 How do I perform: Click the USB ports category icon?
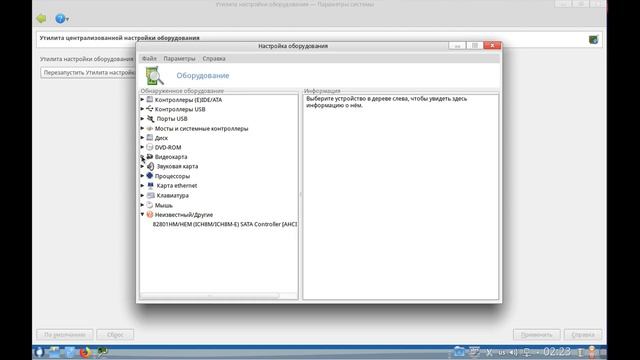tap(151, 118)
